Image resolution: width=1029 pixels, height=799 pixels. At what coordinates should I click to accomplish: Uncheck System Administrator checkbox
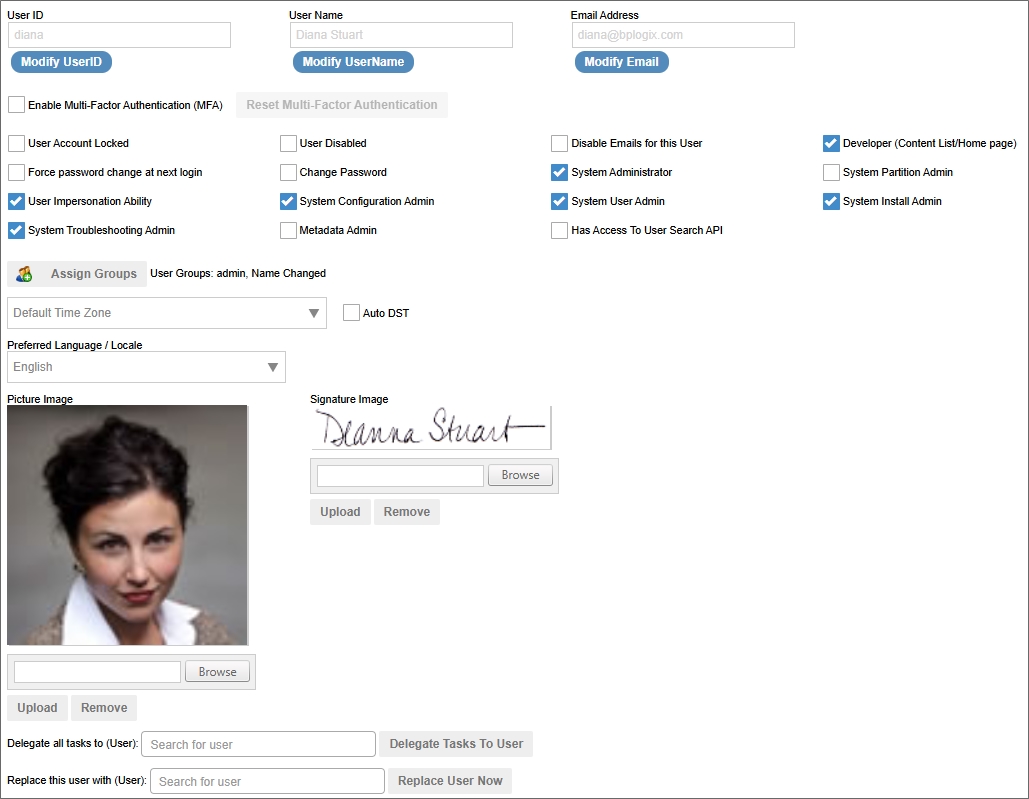tap(559, 172)
